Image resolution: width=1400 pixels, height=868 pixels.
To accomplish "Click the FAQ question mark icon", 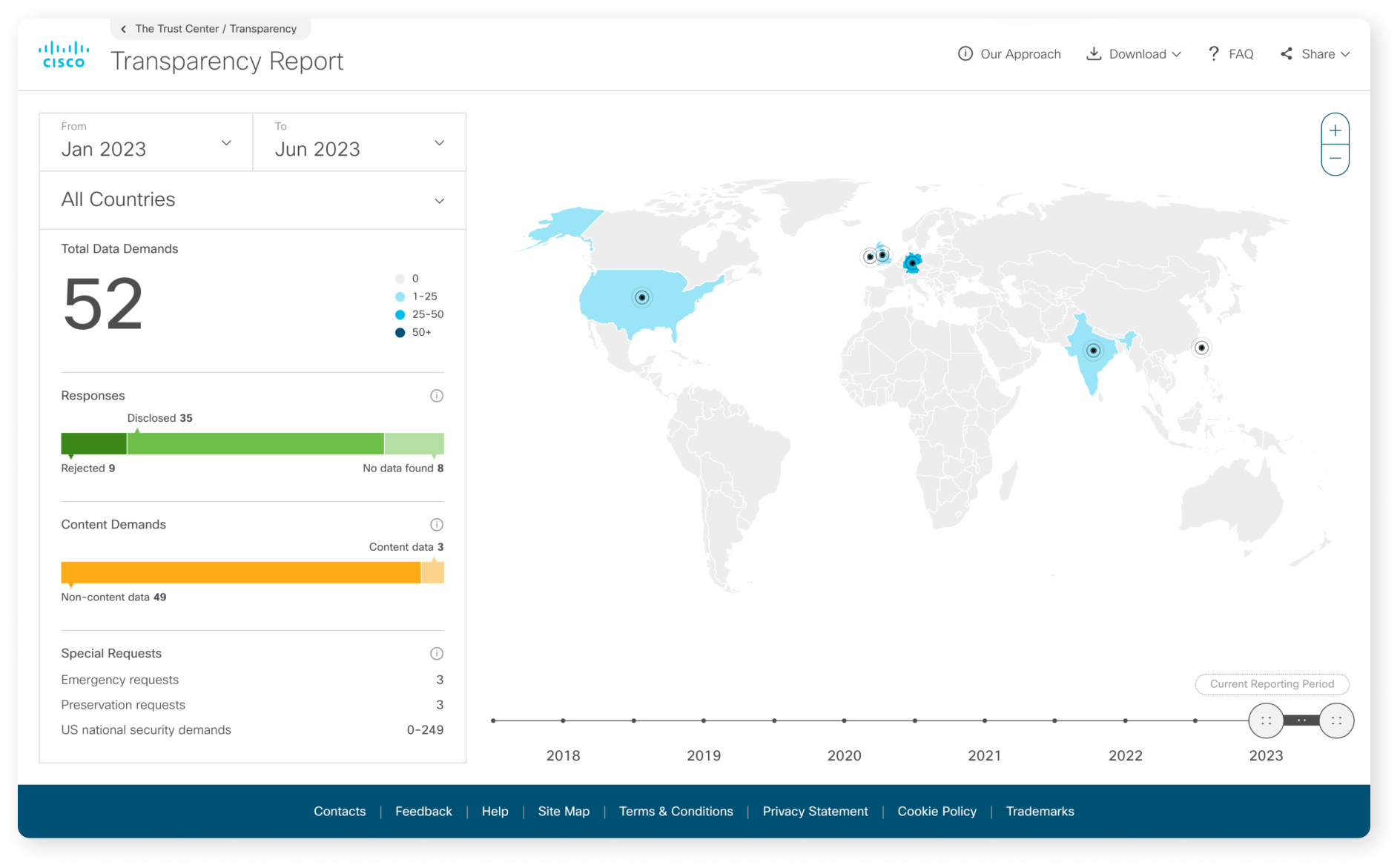I will 1214,53.
